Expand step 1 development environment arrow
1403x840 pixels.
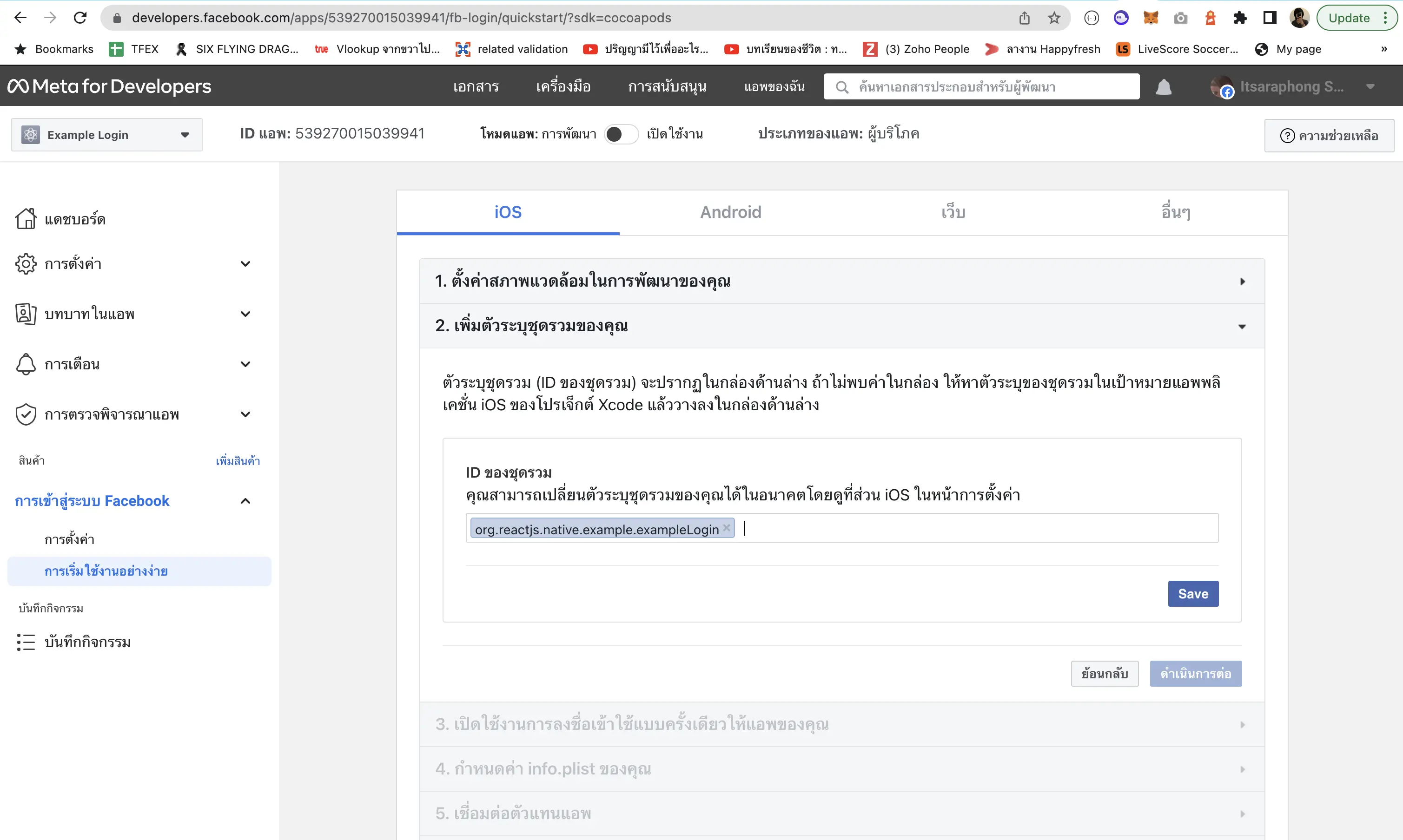pos(1242,282)
